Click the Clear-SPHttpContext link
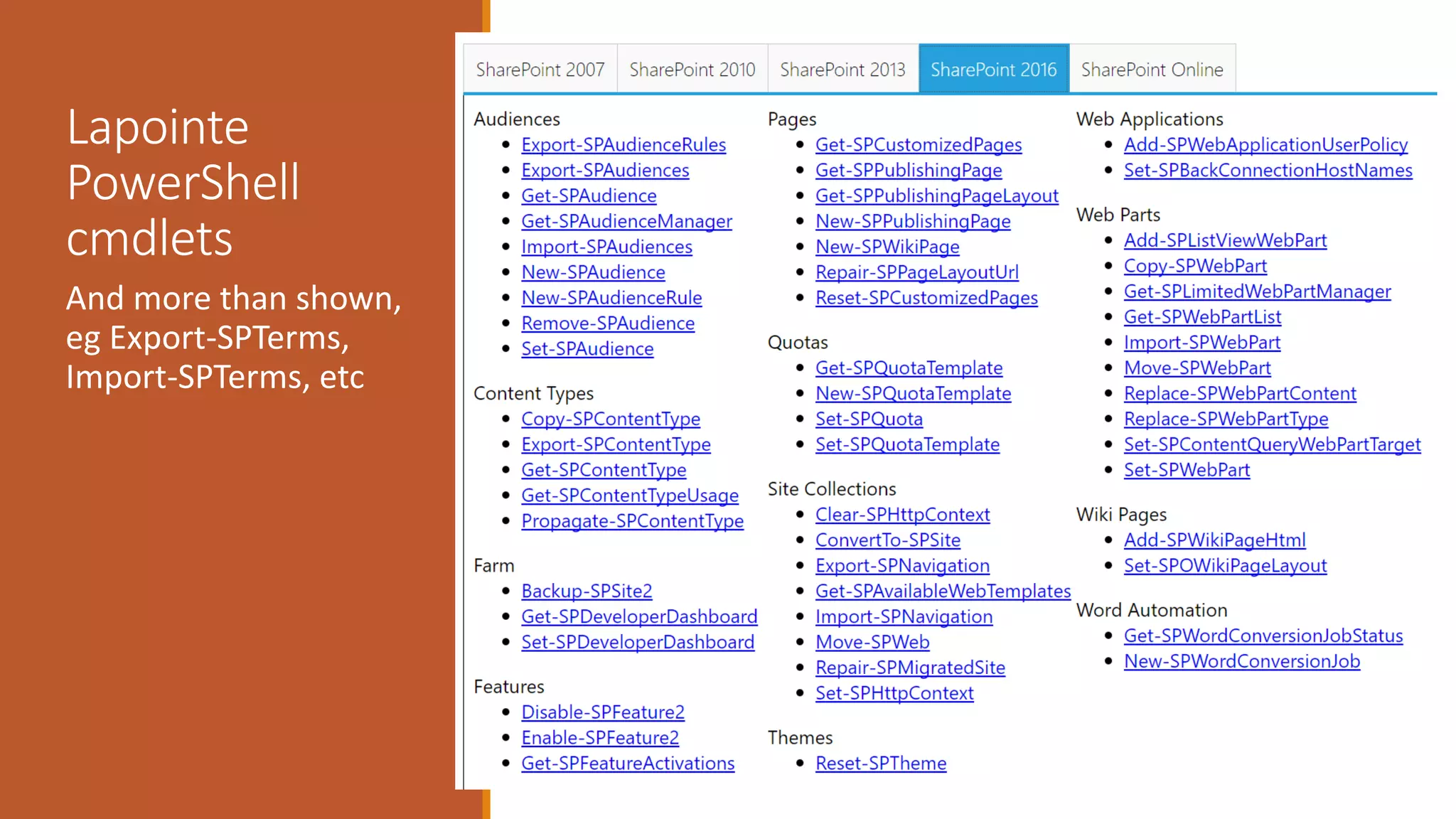The image size is (1456, 819). (902, 515)
